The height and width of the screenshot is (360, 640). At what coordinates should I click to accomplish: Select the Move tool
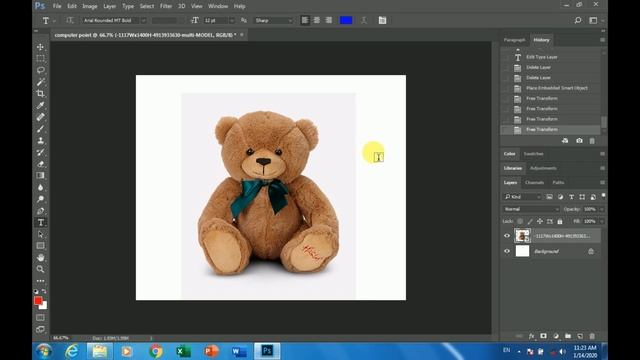[40, 47]
